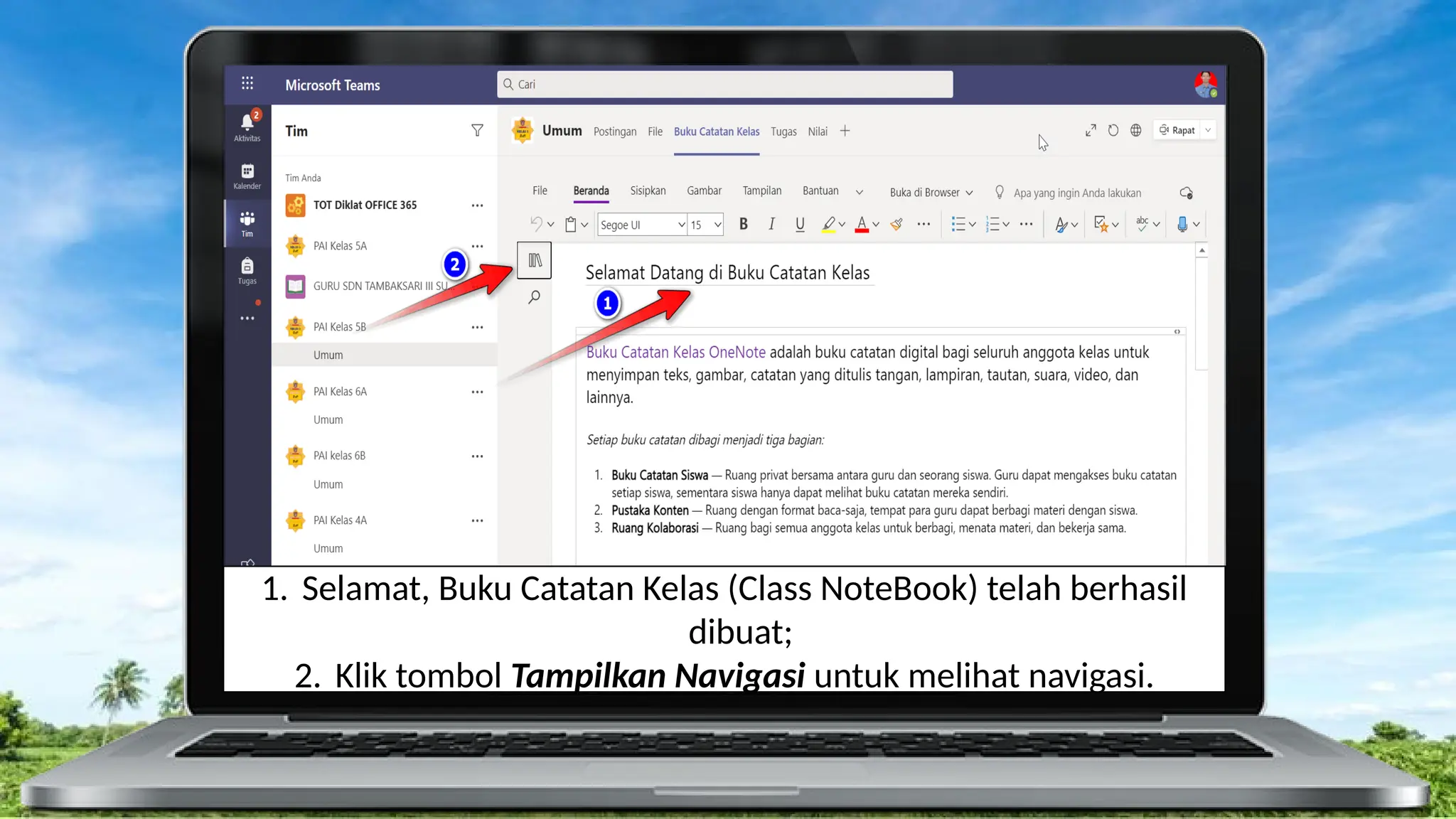The height and width of the screenshot is (819, 1456).
Task: Open the Tim sidebar icon
Action: click(247, 223)
